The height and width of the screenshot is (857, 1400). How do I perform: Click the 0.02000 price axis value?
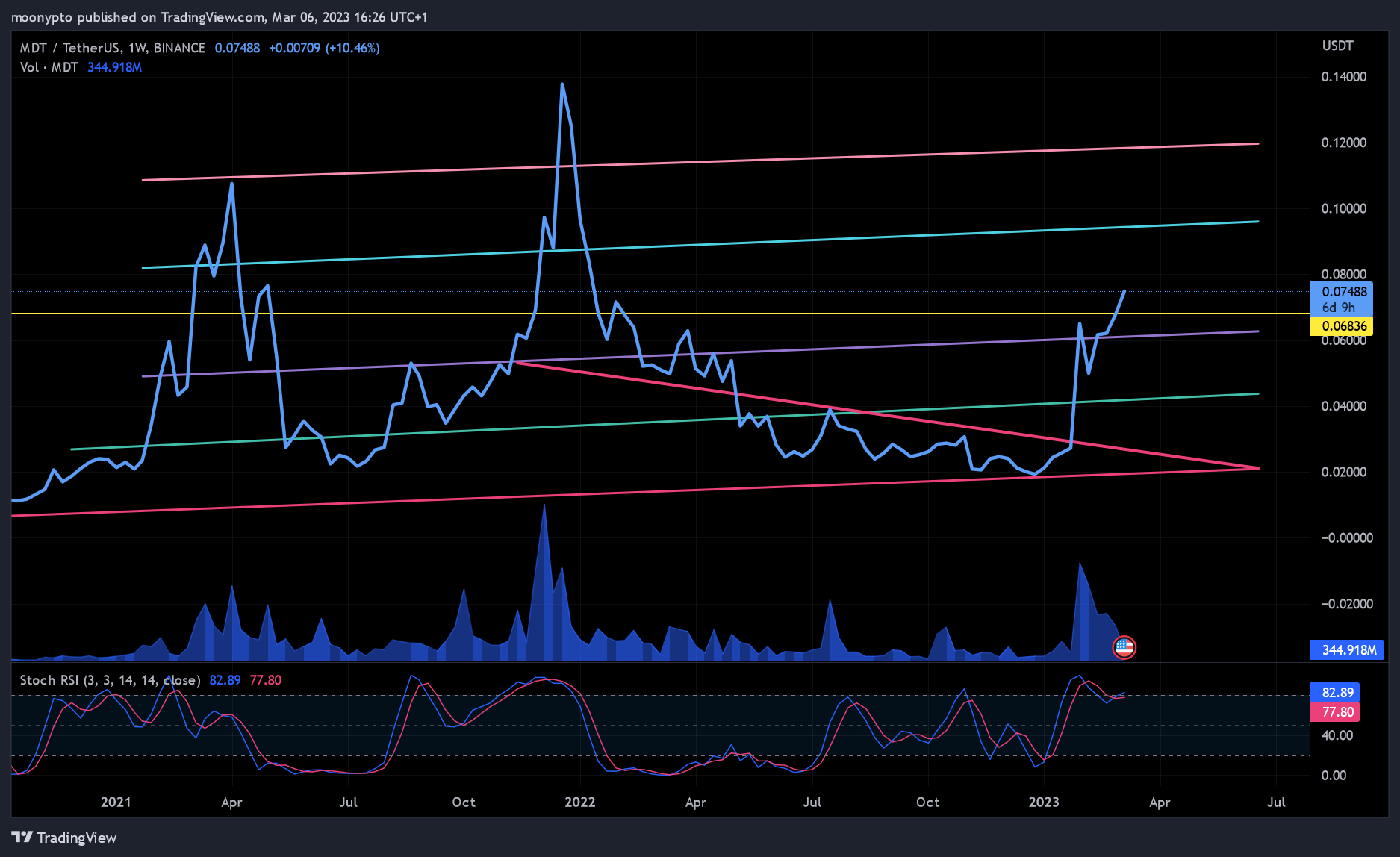coord(1344,472)
